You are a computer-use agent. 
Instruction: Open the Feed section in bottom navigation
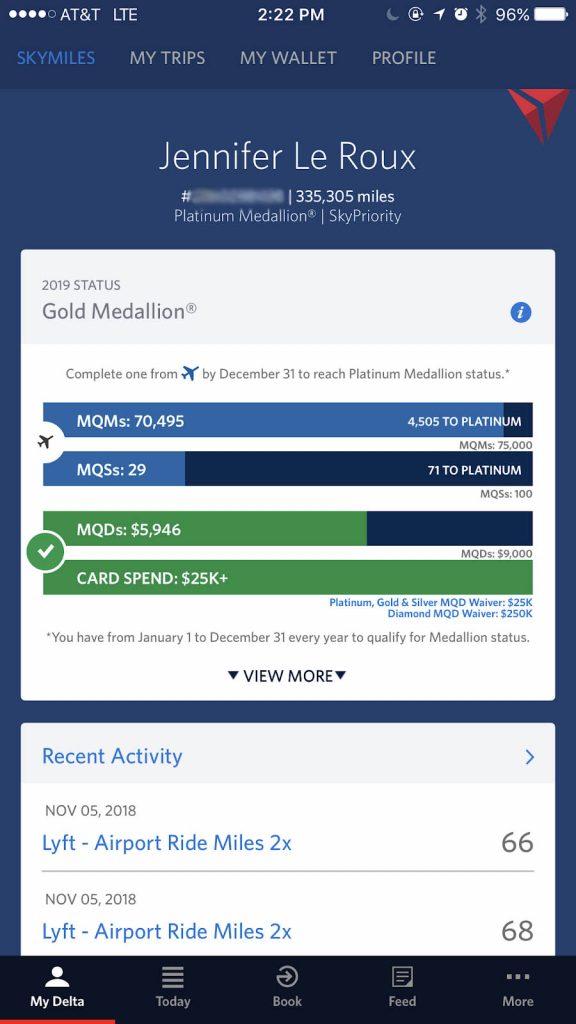pyautogui.click(x=402, y=977)
